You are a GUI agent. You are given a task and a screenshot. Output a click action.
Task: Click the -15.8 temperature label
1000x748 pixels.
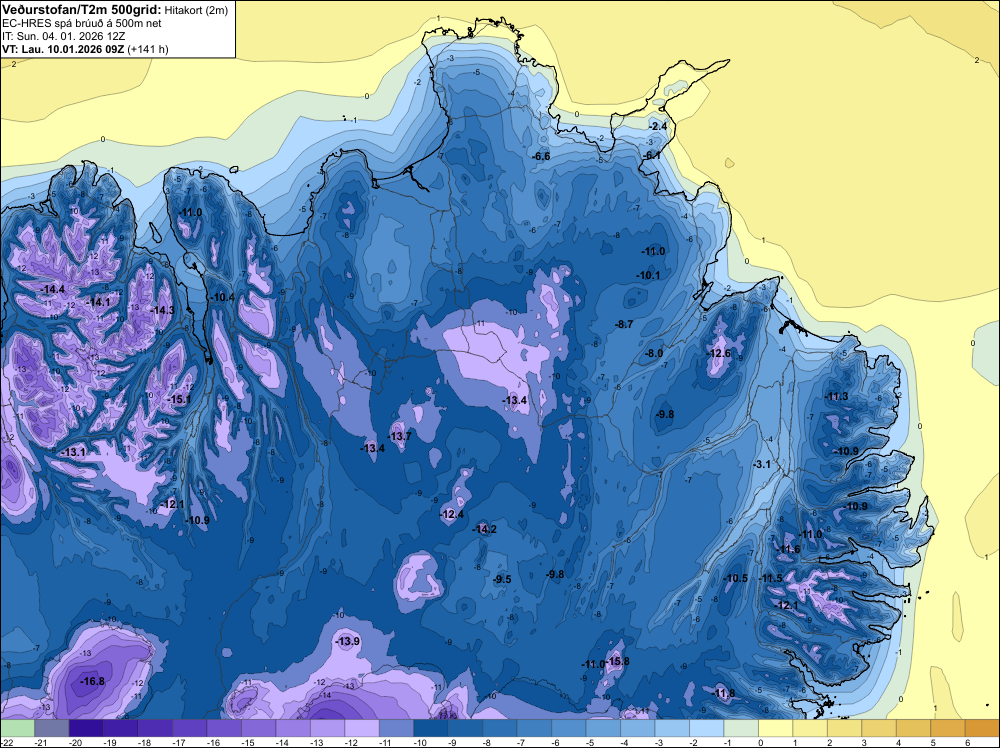point(617,661)
